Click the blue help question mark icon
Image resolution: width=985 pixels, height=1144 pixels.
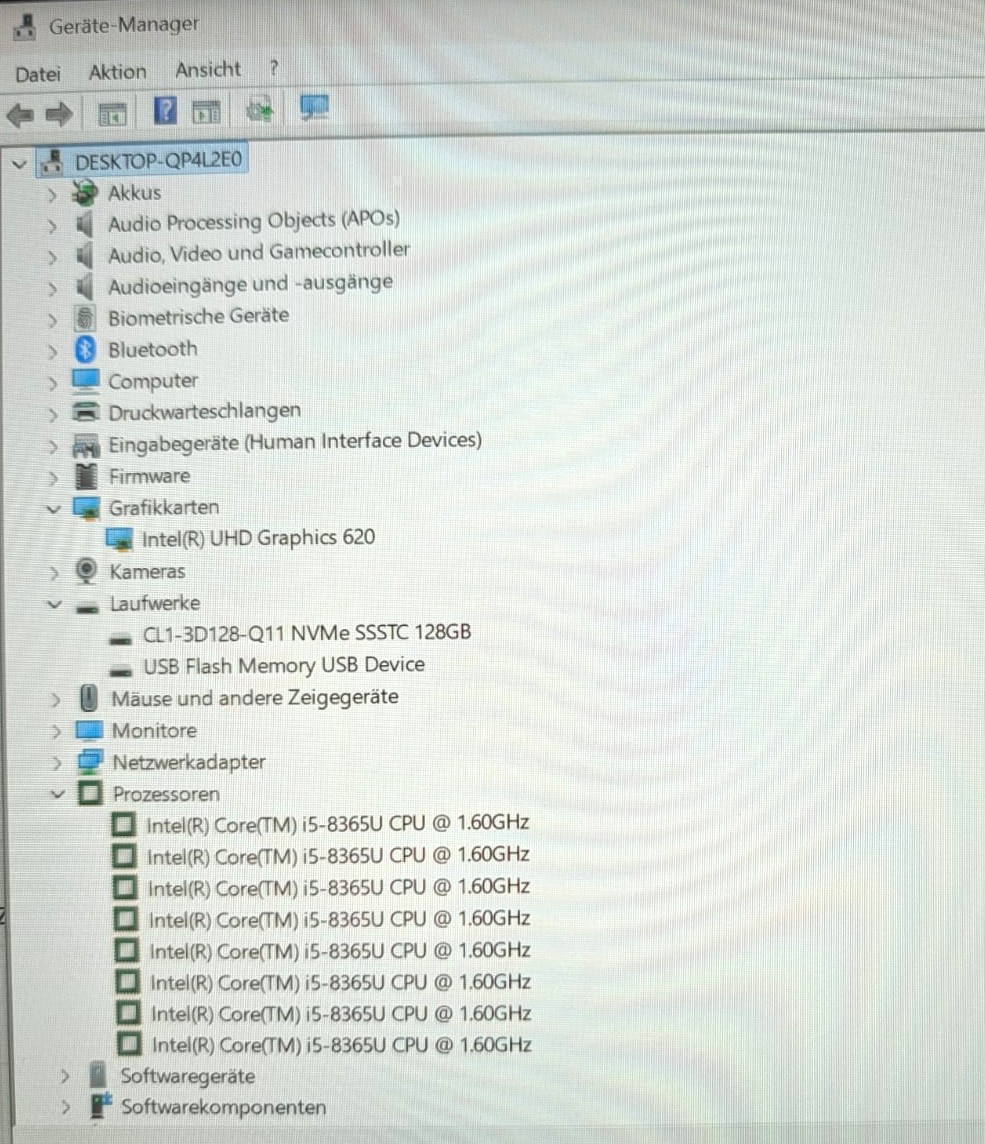coord(165,111)
